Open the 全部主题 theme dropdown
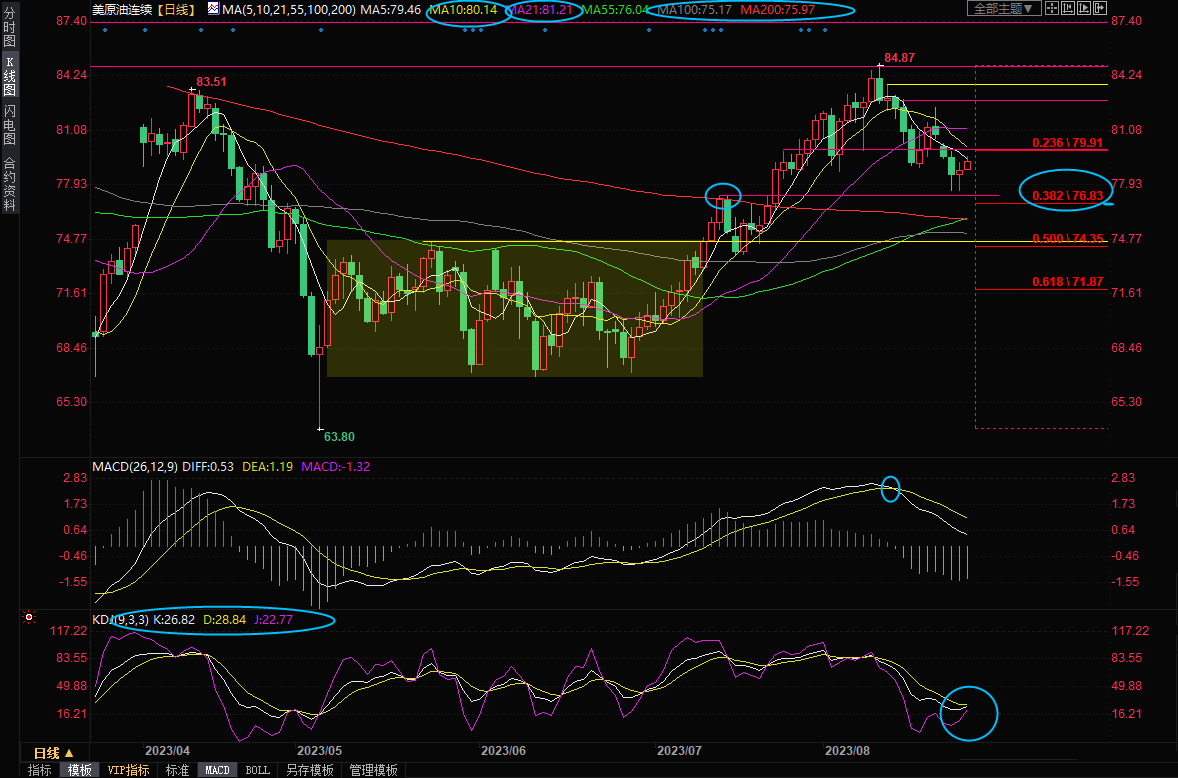Viewport: 1178px width, 778px height. click(1004, 8)
